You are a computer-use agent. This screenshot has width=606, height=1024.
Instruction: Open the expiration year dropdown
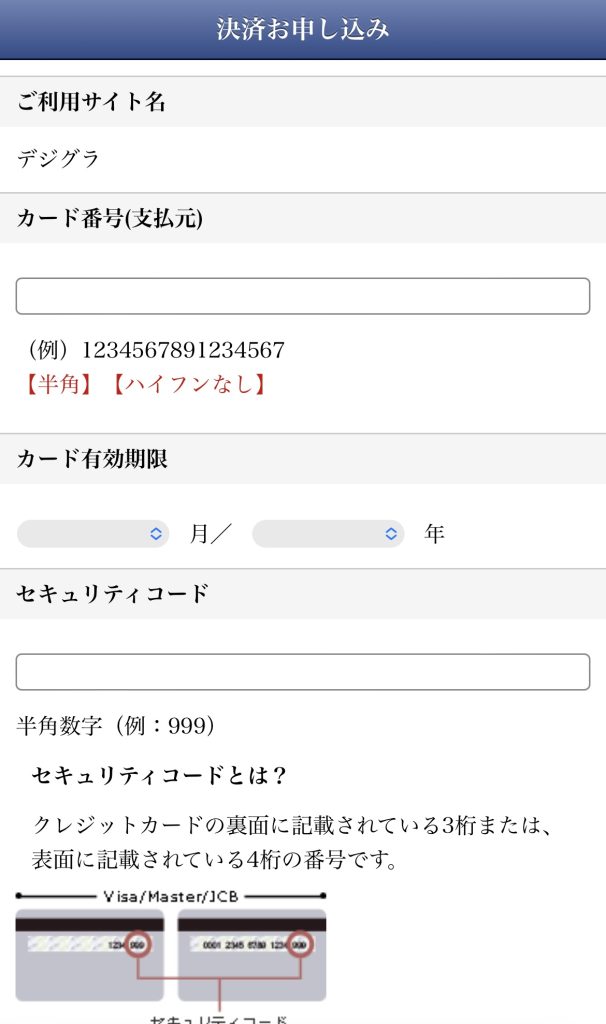coord(328,534)
